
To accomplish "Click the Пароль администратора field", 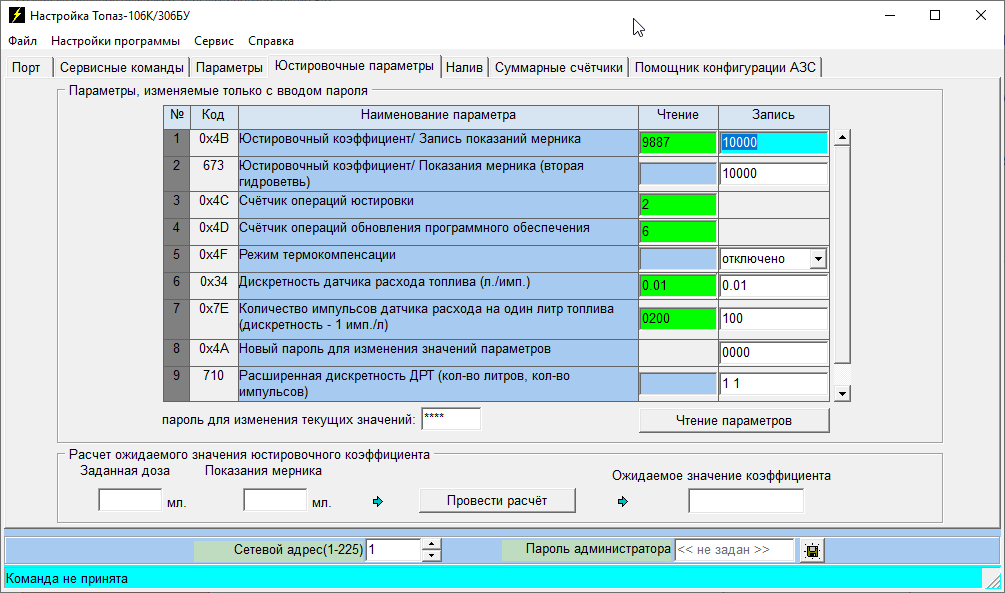I will (x=734, y=550).
